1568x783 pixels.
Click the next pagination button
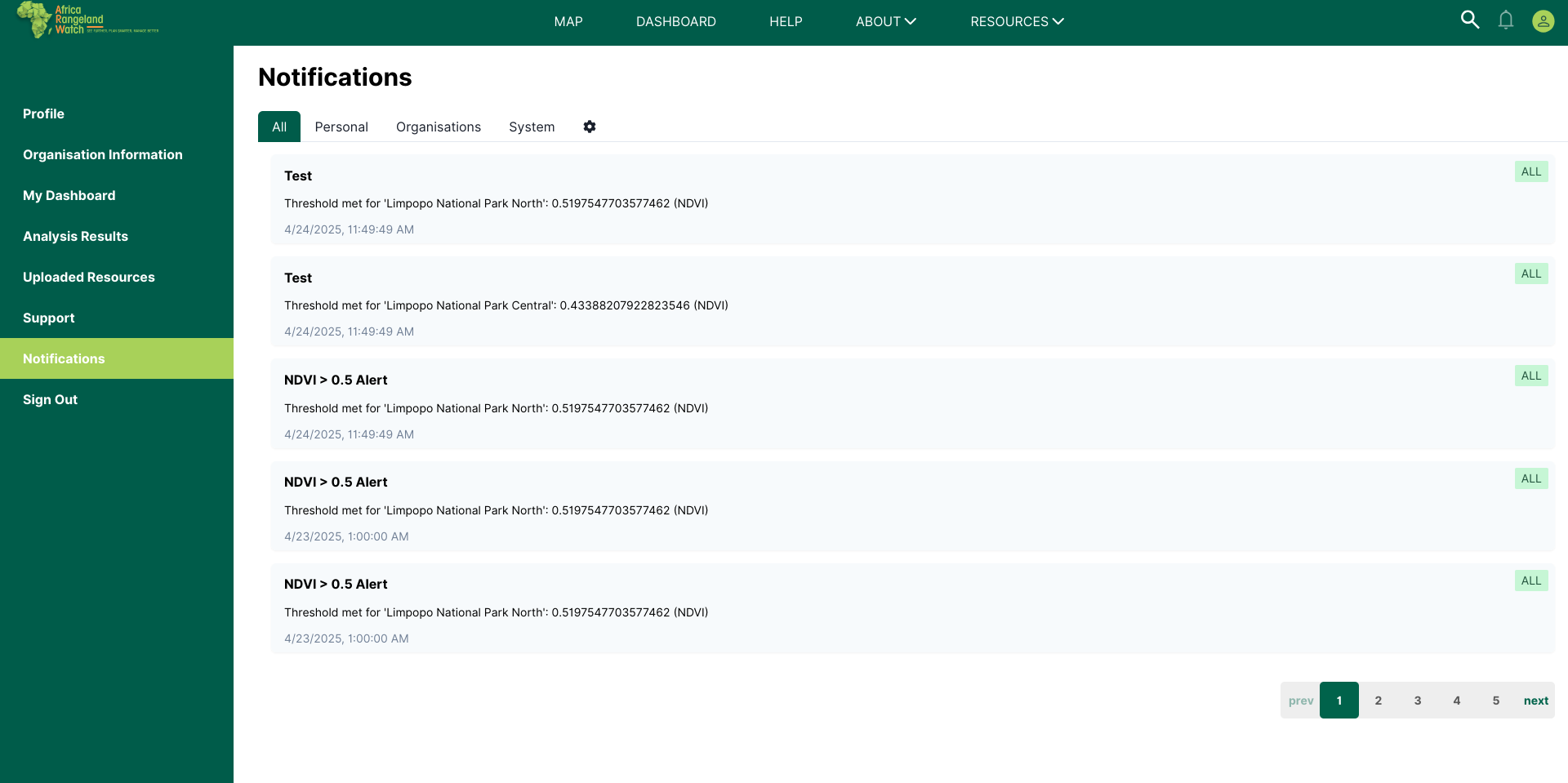1535,701
